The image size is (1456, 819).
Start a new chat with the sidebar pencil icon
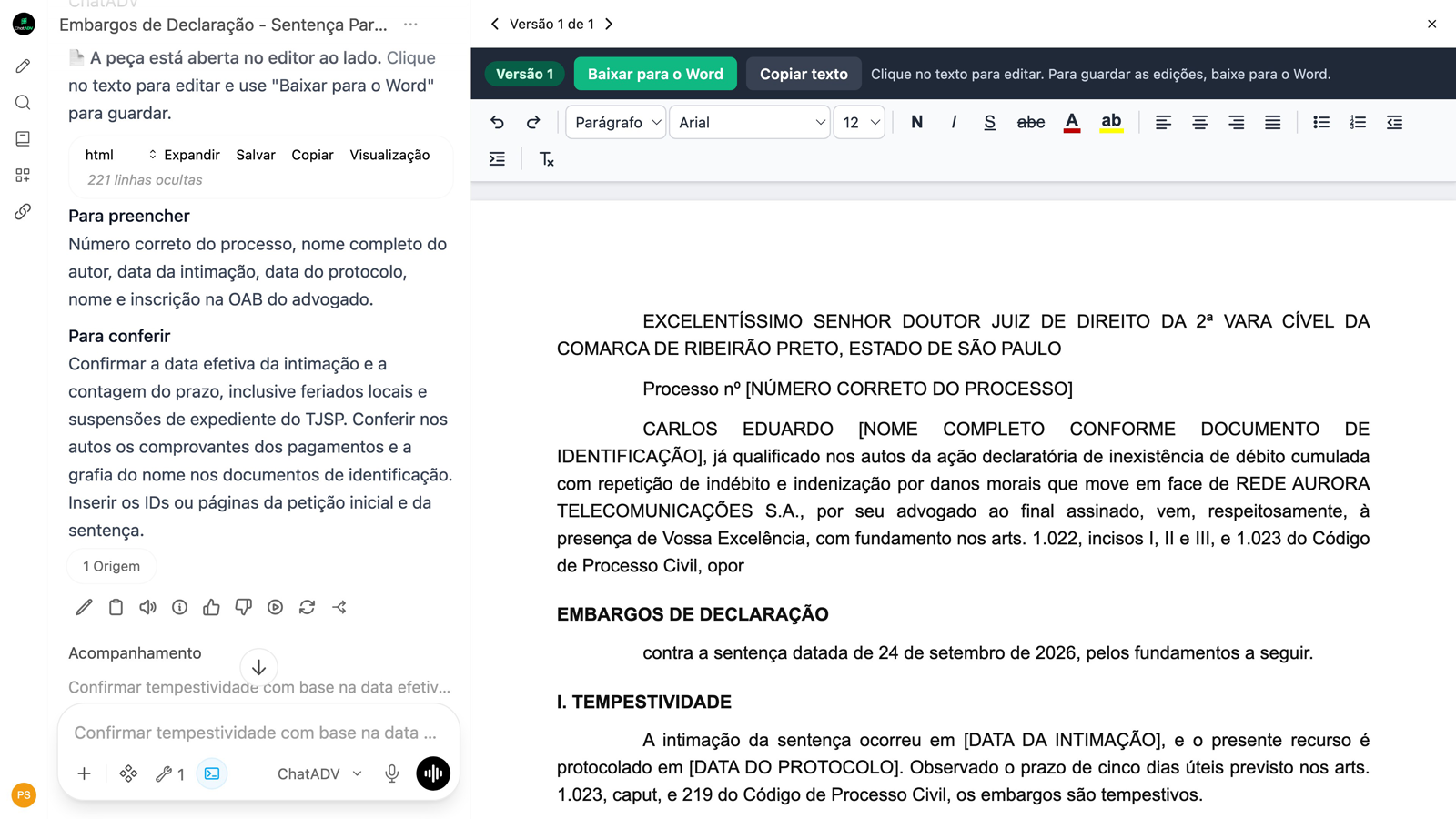(24, 66)
